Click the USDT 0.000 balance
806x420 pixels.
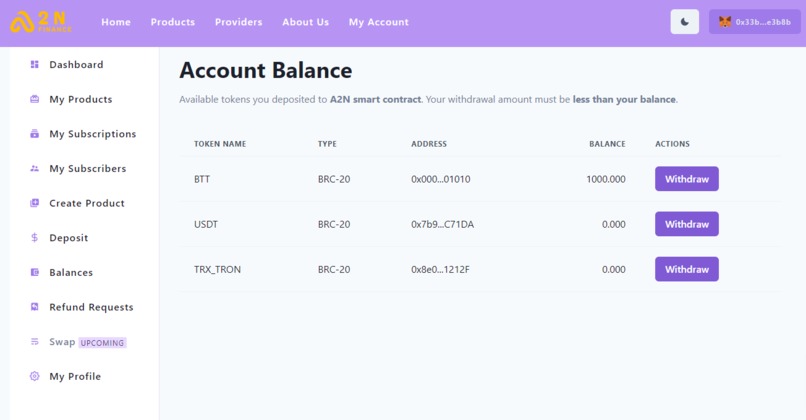614,224
